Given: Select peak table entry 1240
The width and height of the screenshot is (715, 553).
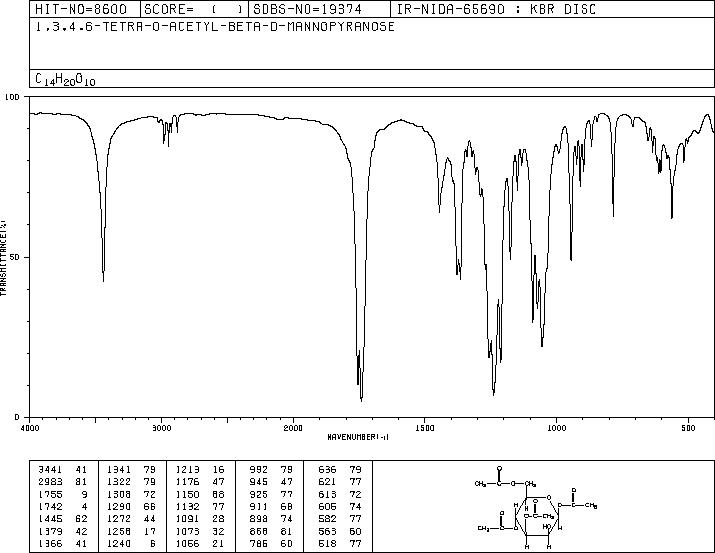Looking at the screenshot, I should (131, 543).
